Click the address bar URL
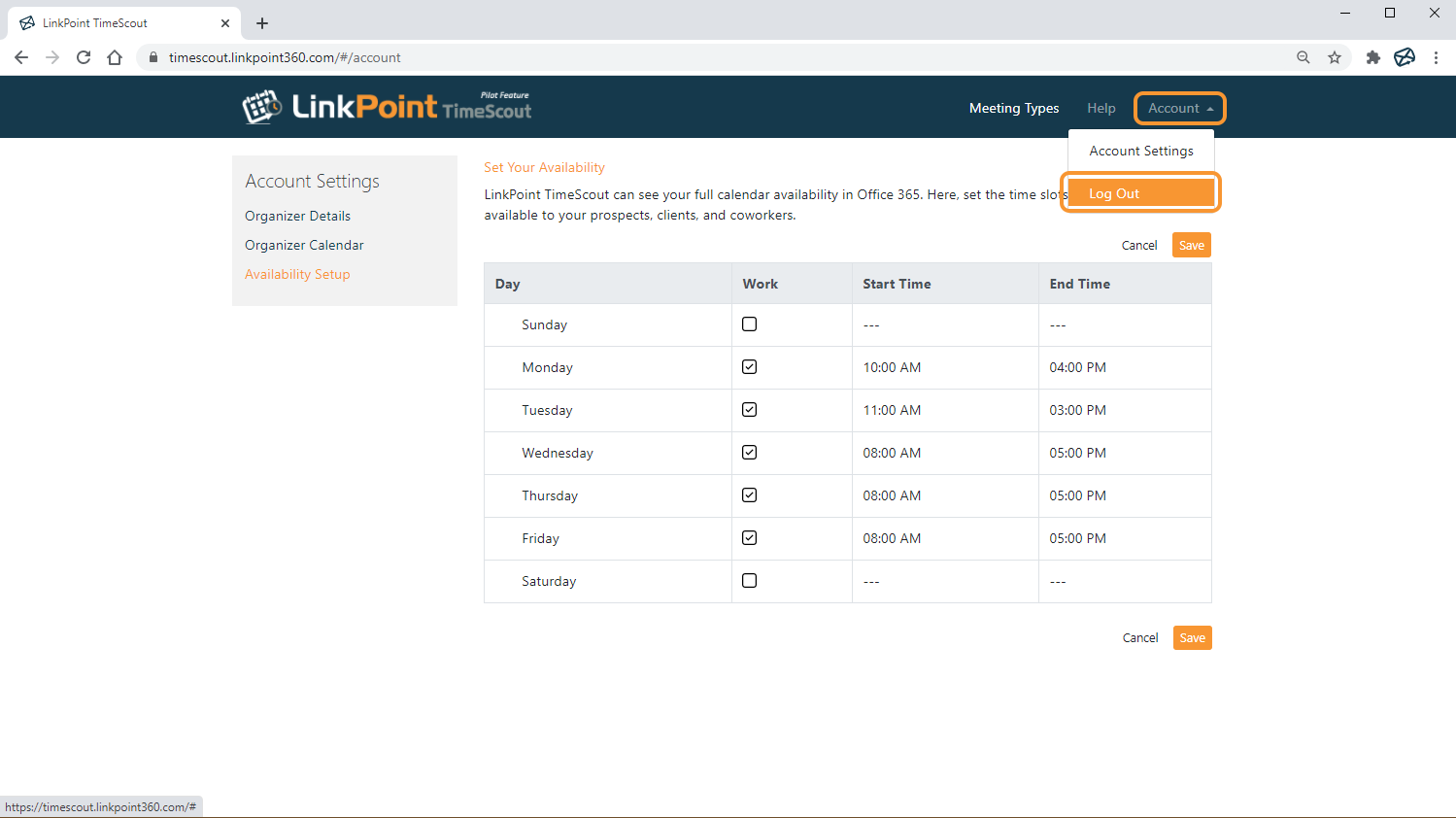This screenshot has width=1456, height=818. point(285,57)
